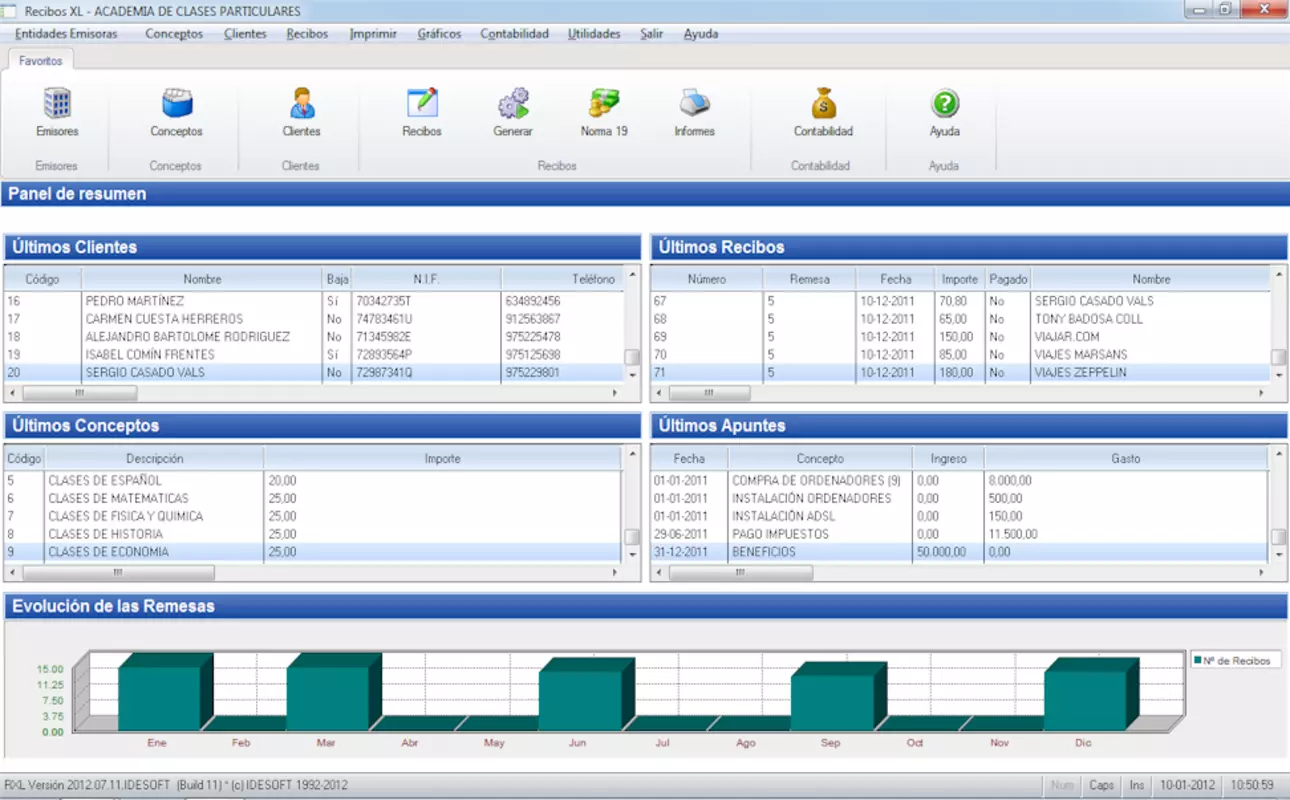Screen dimensions: 1290x800
Task: Select concept CLASES DE HISTORIA
Action: [314, 535]
